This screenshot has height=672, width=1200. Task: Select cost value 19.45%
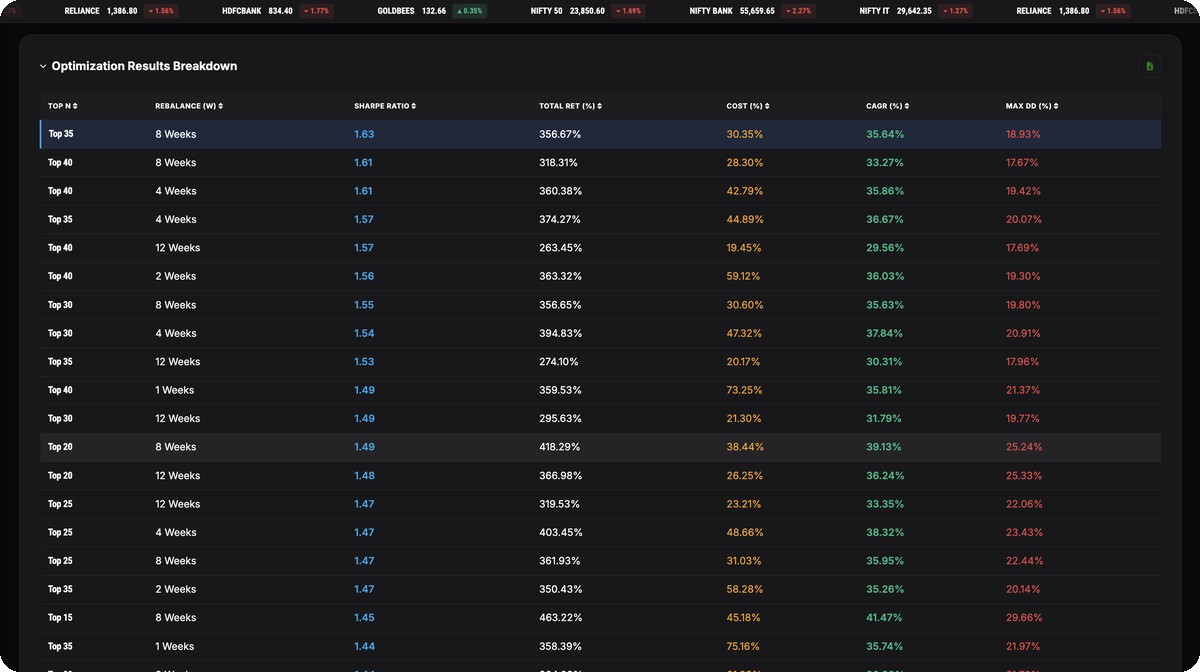click(x=744, y=248)
